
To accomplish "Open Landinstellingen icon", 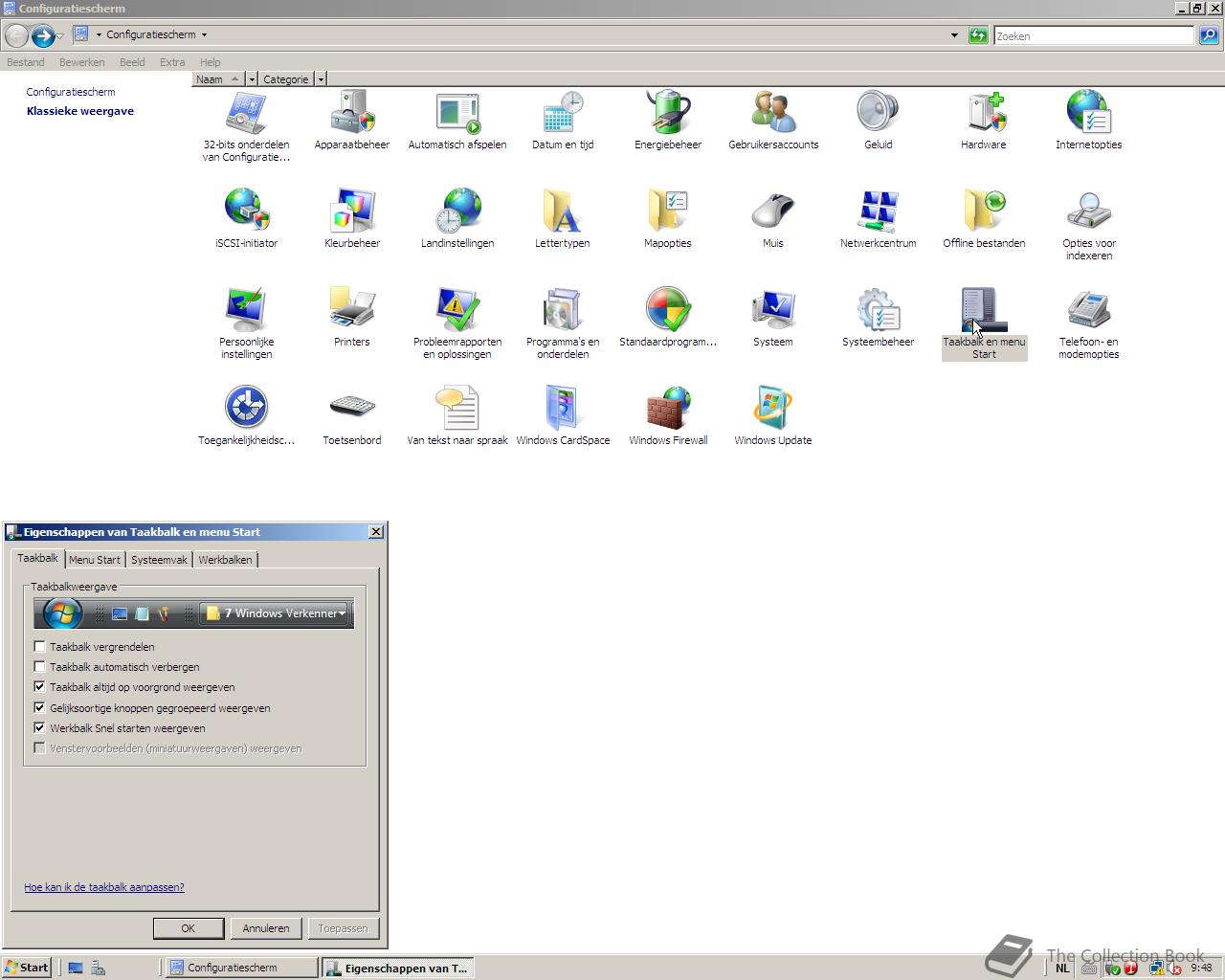I will pos(457,211).
